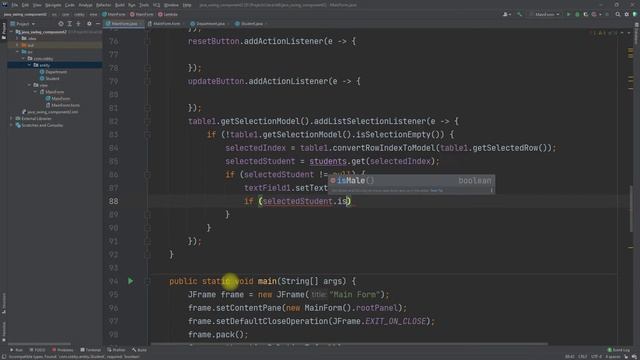Screen dimensions: 640x360
Task: Collapse the entity package
Action: (x=29, y=65)
